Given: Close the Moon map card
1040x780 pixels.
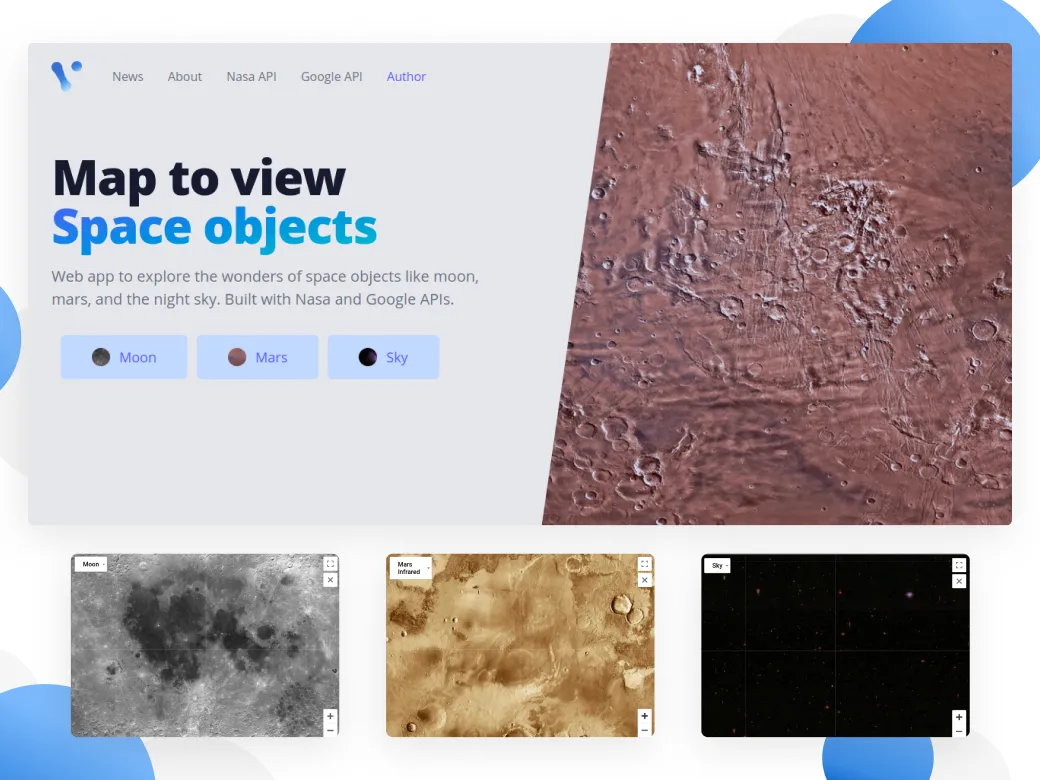Looking at the screenshot, I should [330, 580].
